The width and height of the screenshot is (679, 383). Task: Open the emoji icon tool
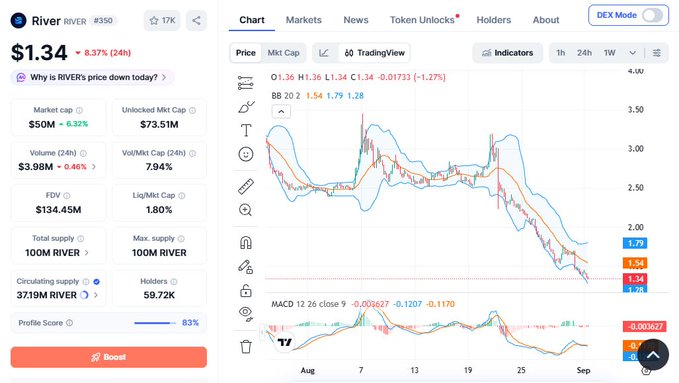[246, 154]
